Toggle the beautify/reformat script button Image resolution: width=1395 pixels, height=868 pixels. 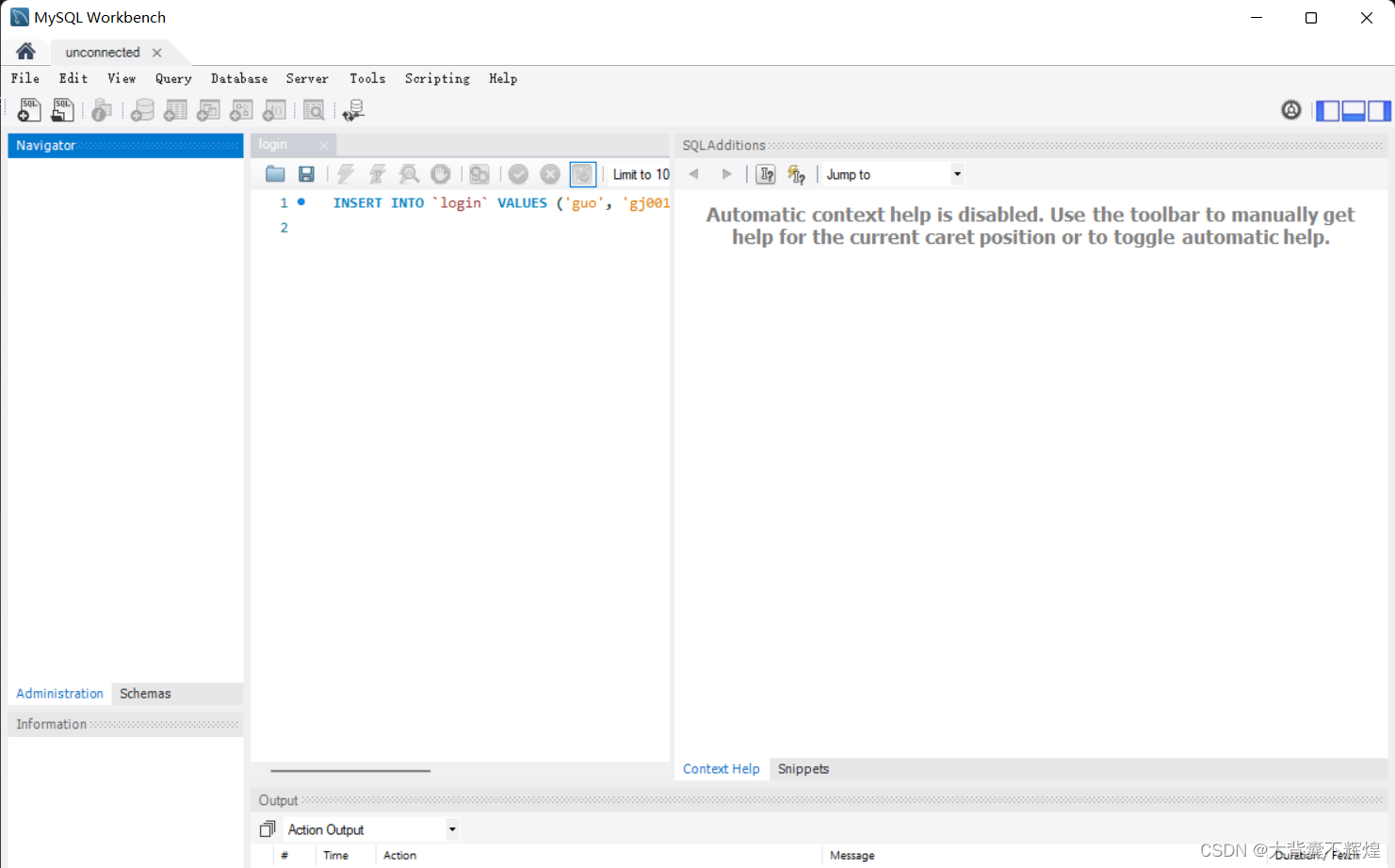click(479, 173)
